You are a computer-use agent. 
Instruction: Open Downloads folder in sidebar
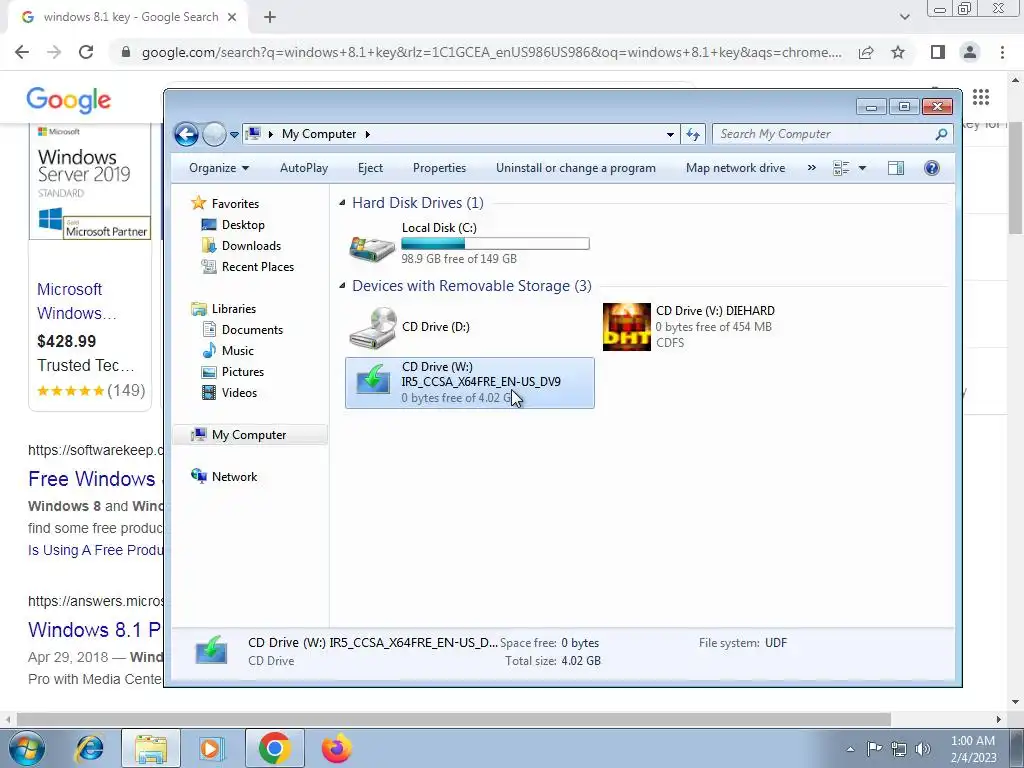click(x=251, y=246)
